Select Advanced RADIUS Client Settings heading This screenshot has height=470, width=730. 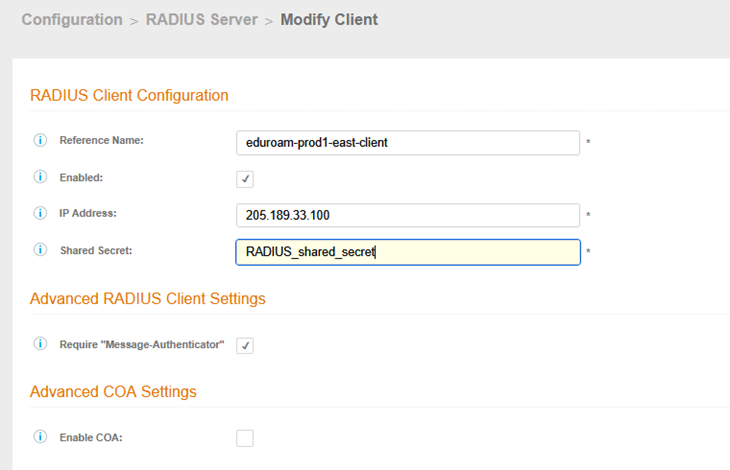pyautogui.click(x=148, y=299)
